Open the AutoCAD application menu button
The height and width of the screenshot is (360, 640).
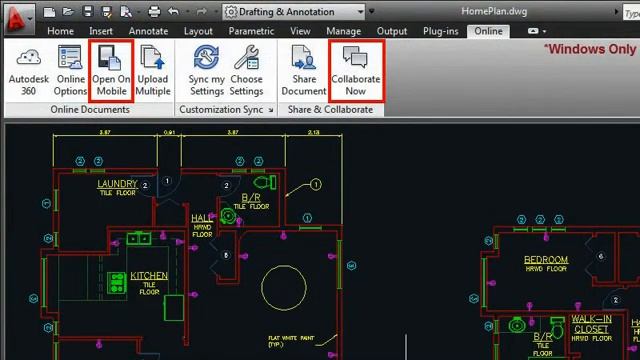coord(19,18)
